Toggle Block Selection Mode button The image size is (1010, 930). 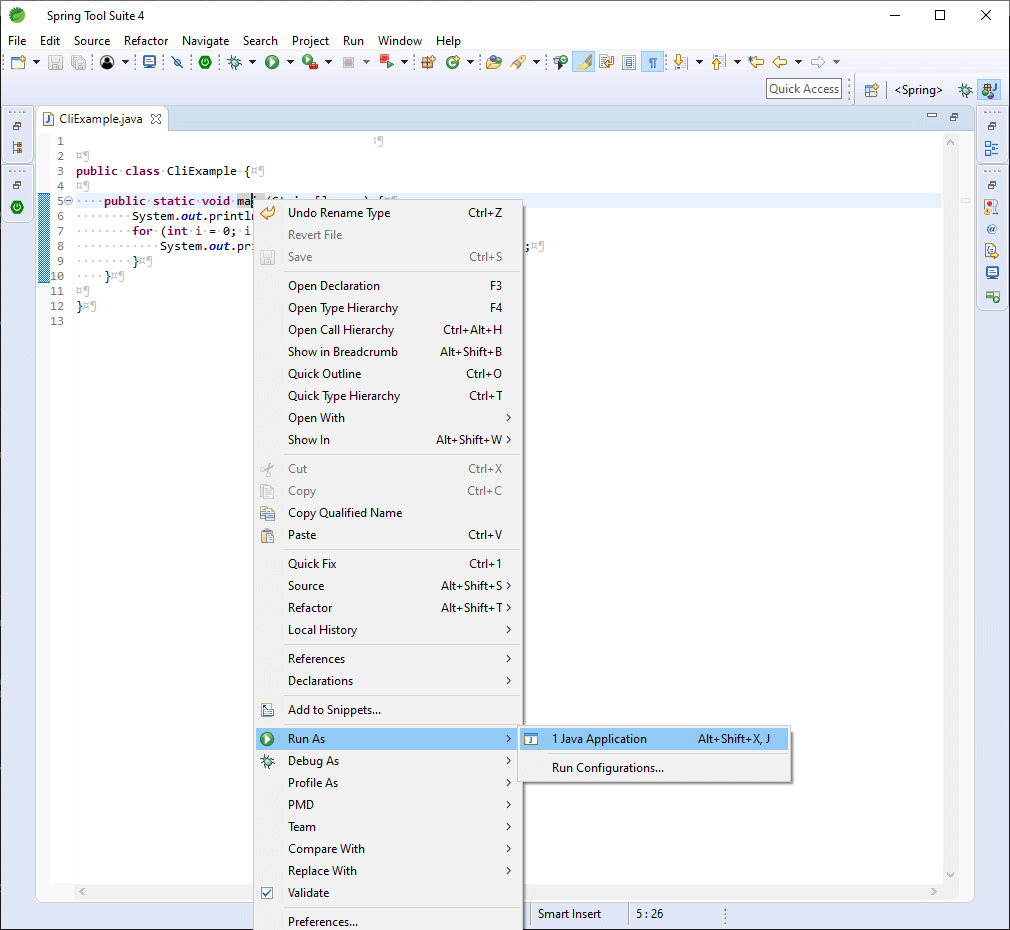629,62
